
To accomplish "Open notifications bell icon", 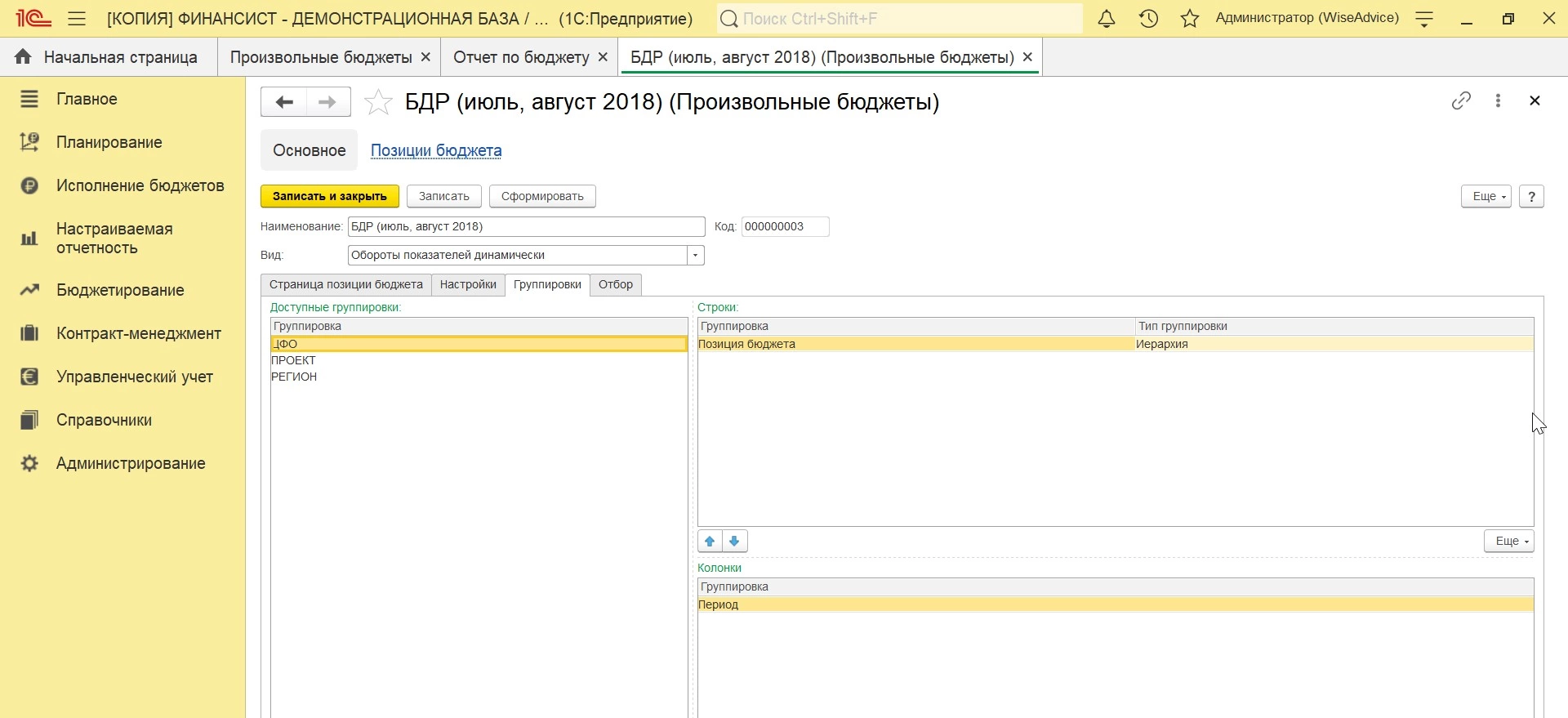I will coord(1107,19).
